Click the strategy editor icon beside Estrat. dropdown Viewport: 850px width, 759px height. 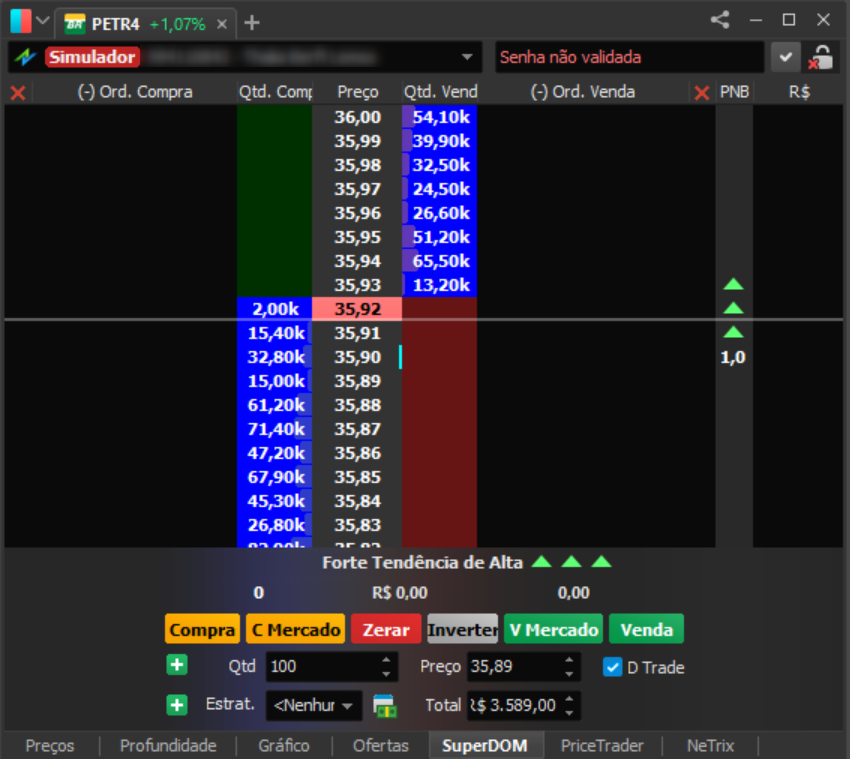385,706
